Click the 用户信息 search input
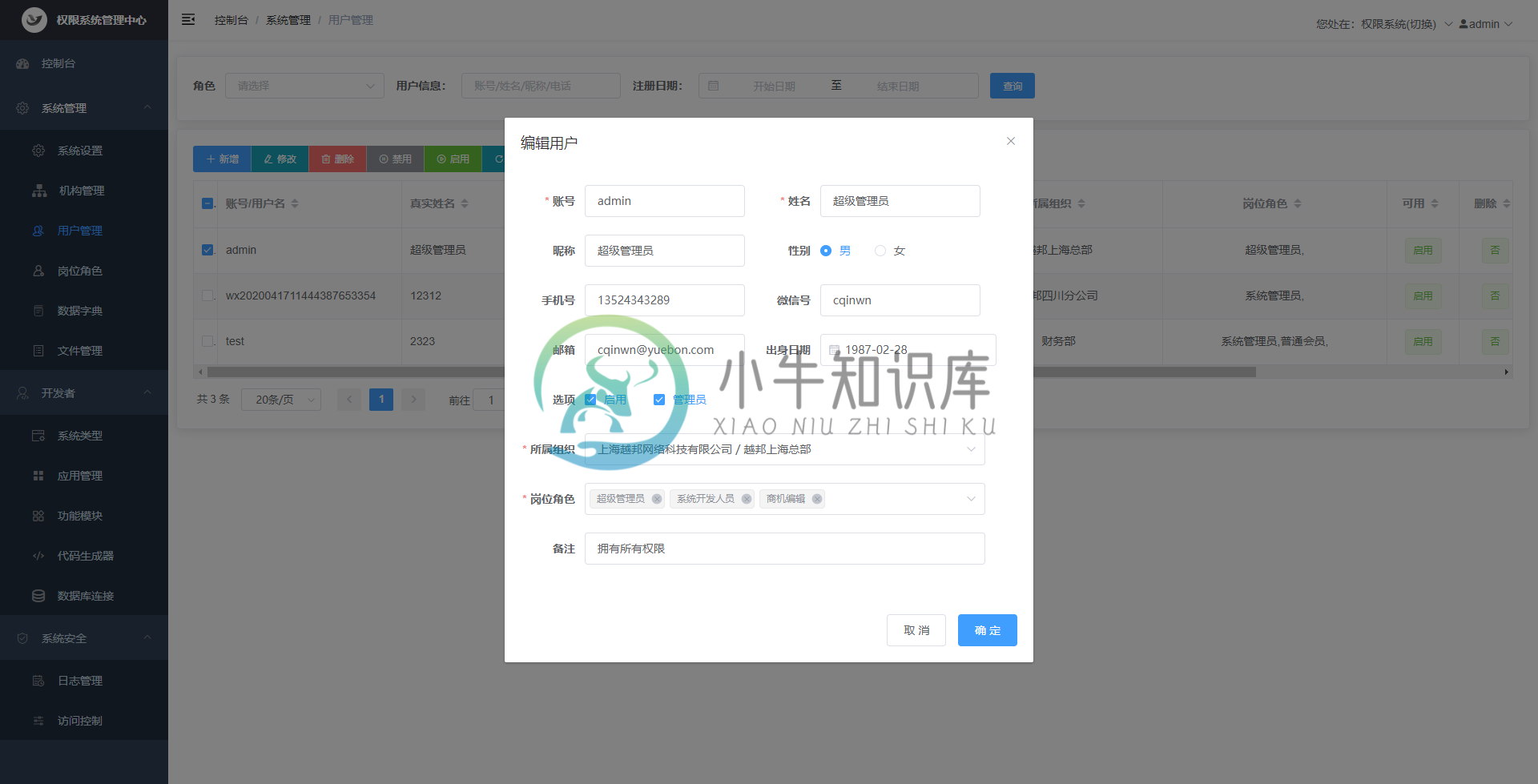 click(x=541, y=86)
